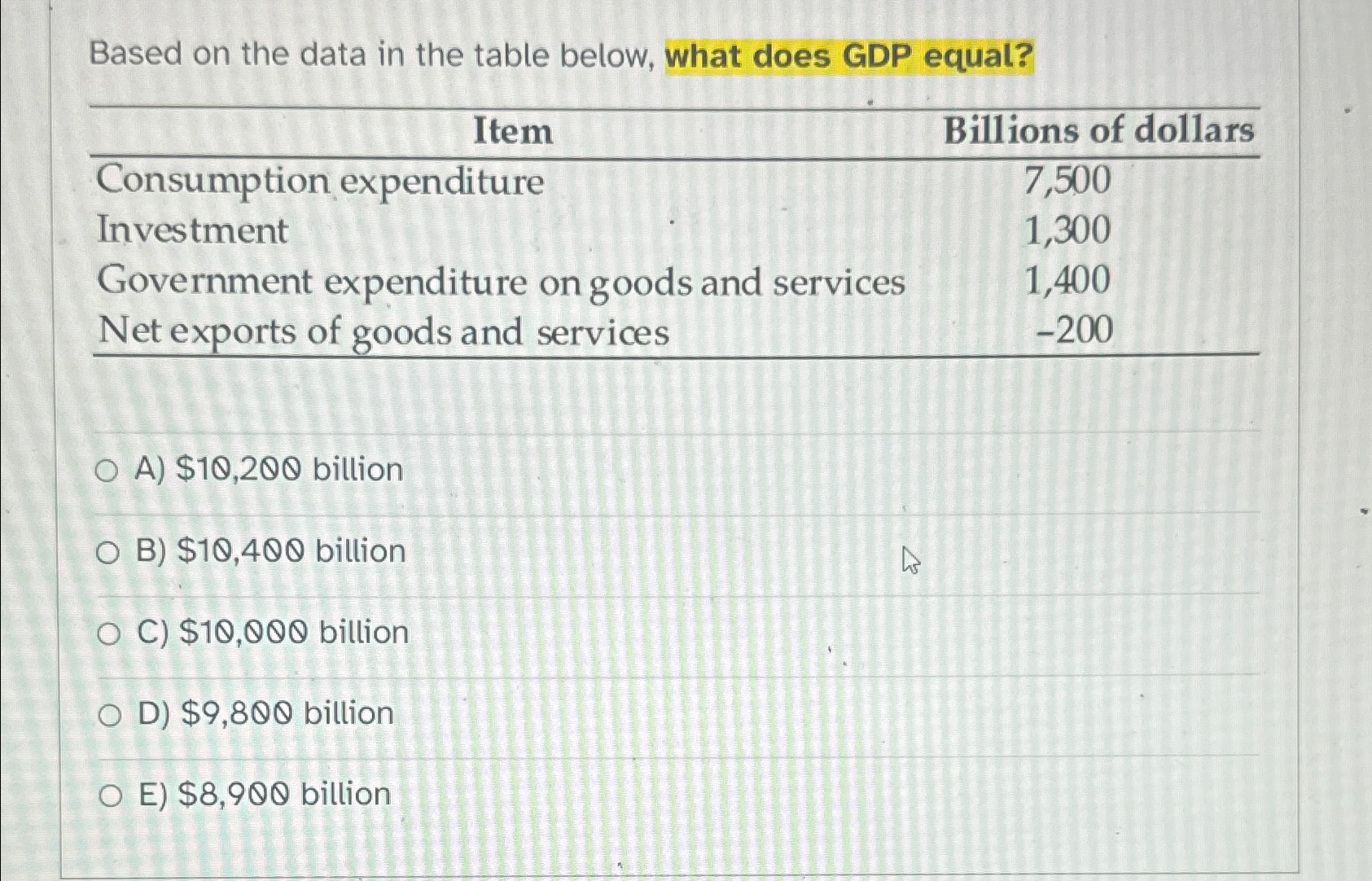
Task: Click the Government expenditure table row
Action: (503, 283)
